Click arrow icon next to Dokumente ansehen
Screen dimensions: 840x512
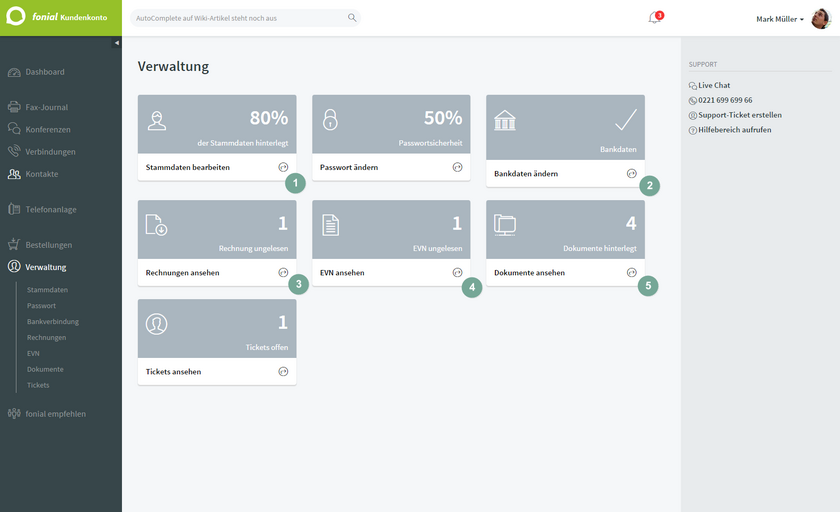tap(632, 273)
